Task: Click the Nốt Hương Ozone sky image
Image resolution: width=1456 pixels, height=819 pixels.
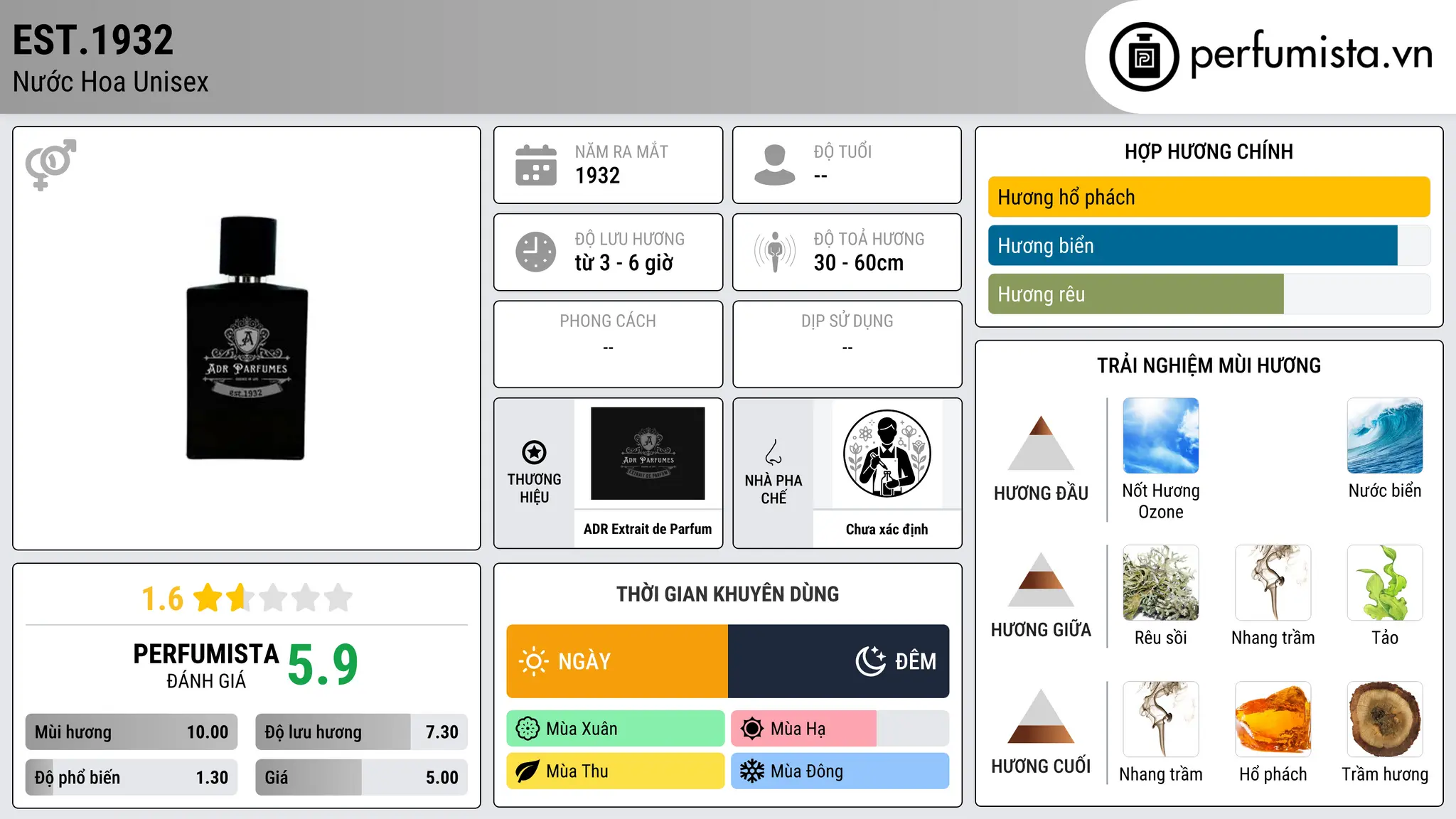Action: click(1161, 436)
